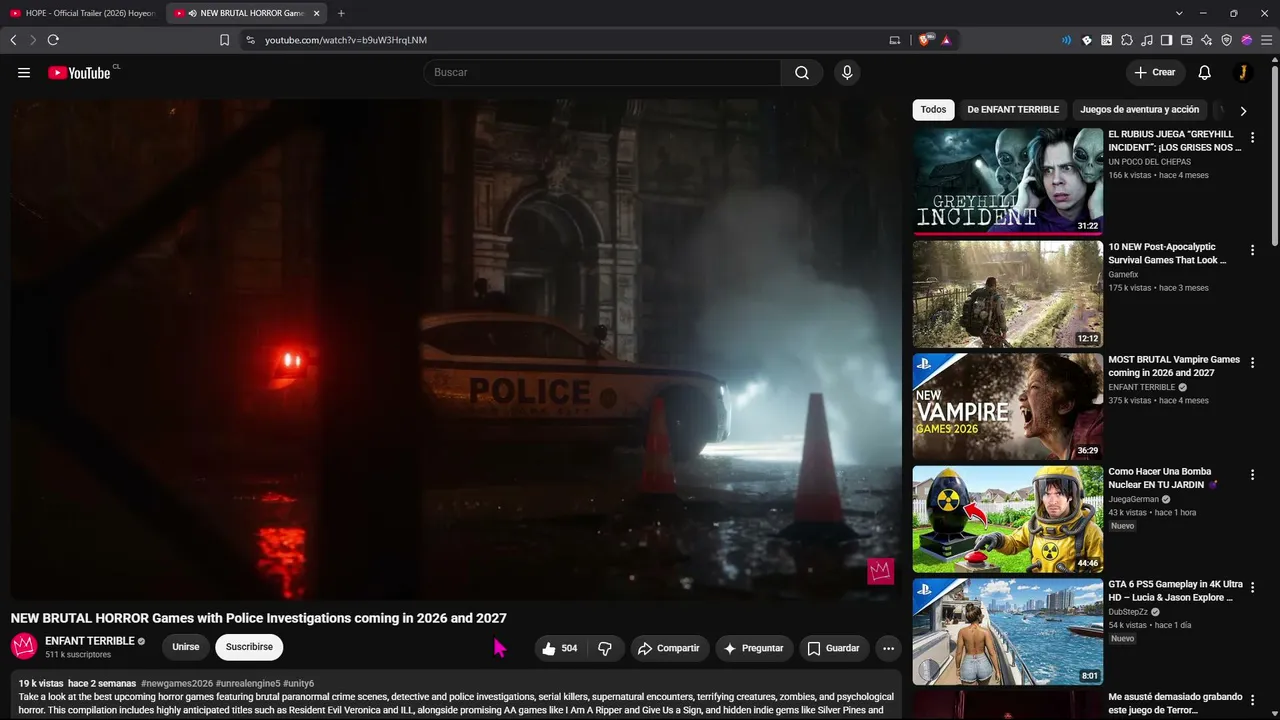Open the music note playlist icon
Screen dimensions: 1280x720
[x=1147, y=40]
